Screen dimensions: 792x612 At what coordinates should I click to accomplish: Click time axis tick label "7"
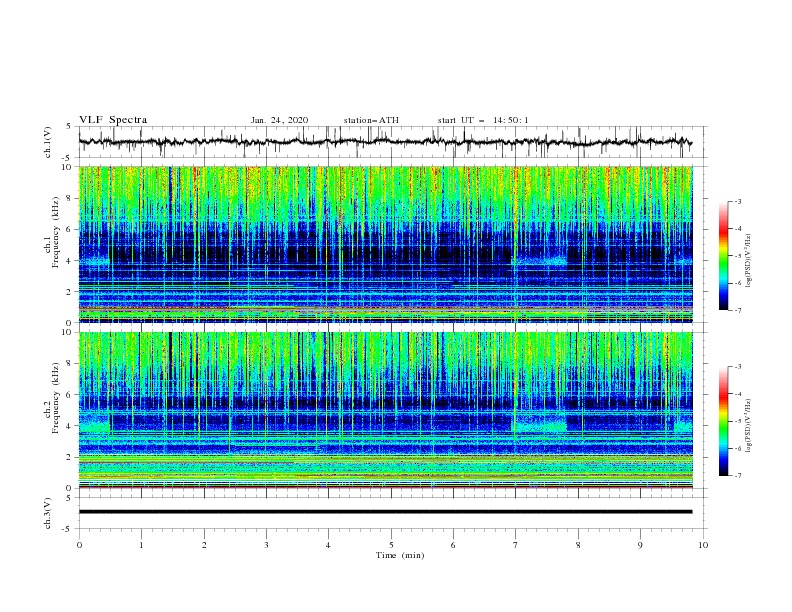click(x=515, y=545)
